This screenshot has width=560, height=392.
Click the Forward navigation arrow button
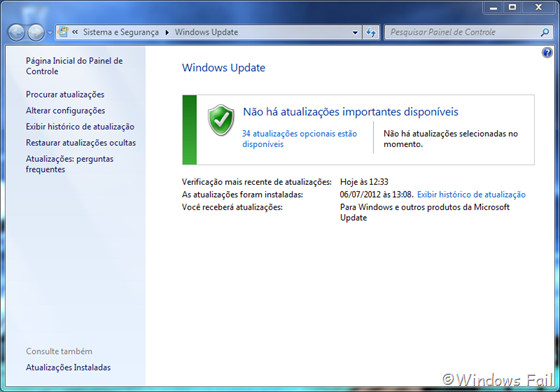36,32
